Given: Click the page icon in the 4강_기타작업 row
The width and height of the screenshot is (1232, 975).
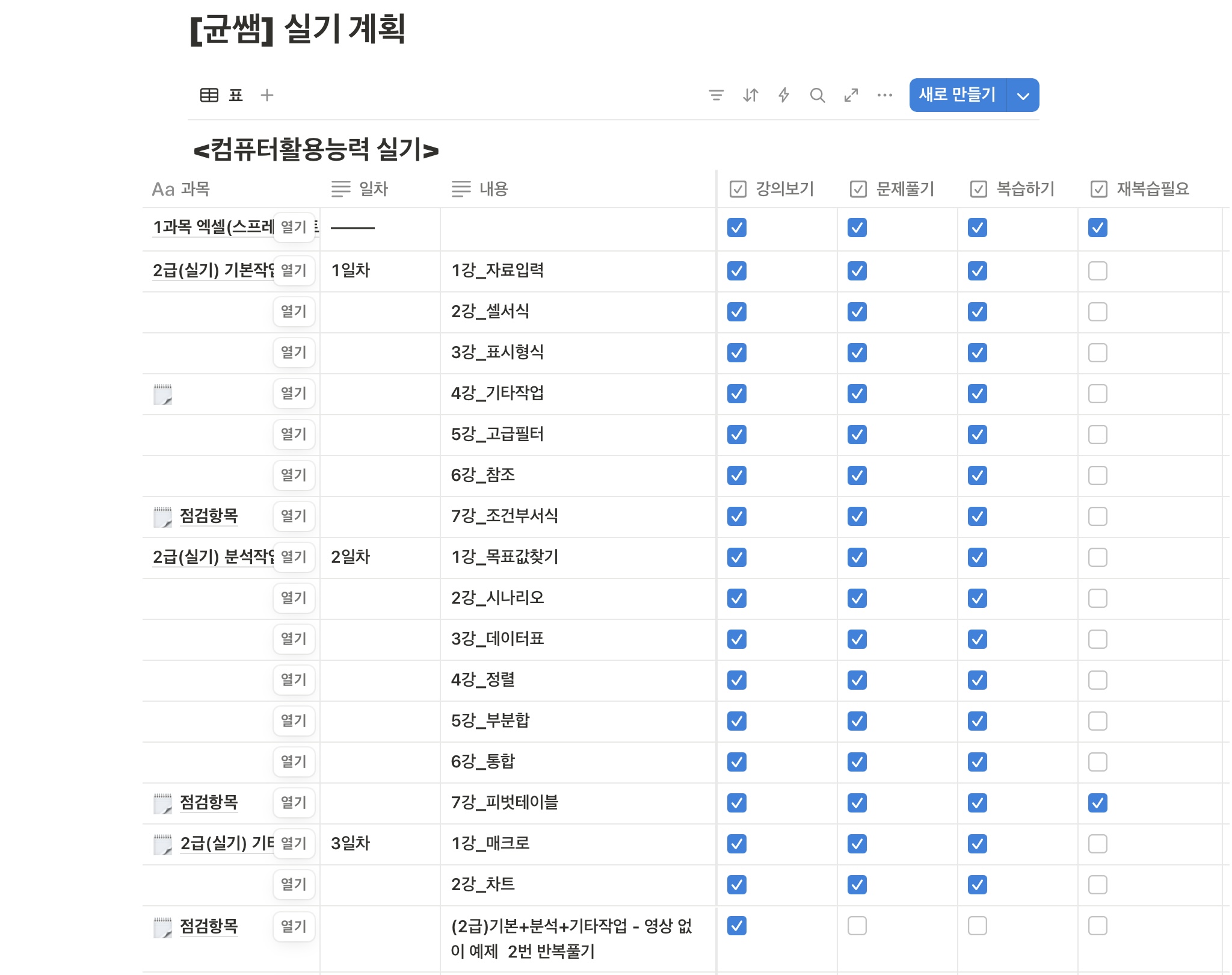Looking at the screenshot, I should click(162, 394).
